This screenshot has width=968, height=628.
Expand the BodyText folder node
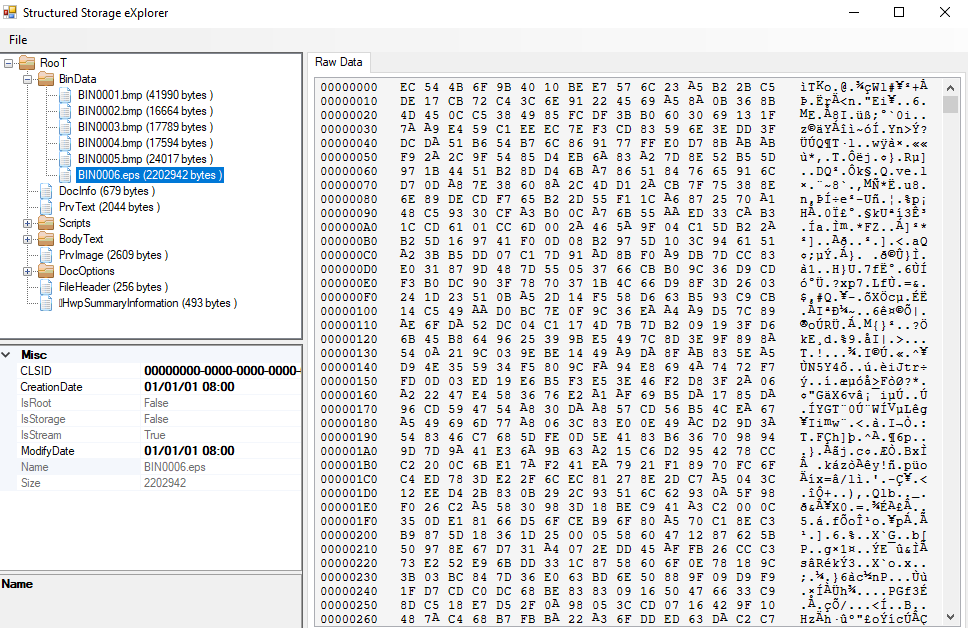pos(27,239)
